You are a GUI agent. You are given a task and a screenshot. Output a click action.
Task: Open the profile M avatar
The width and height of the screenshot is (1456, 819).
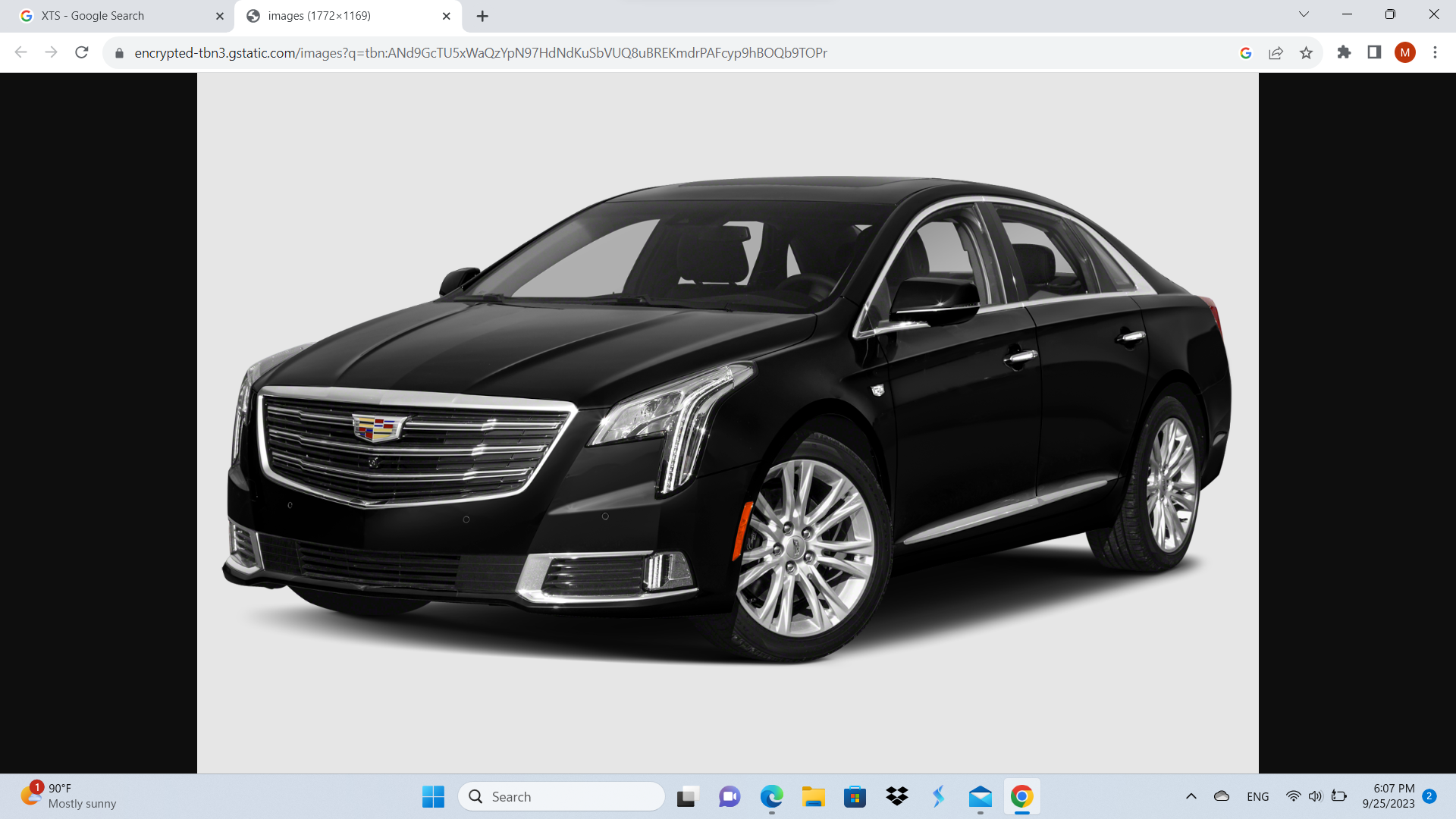1404,52
